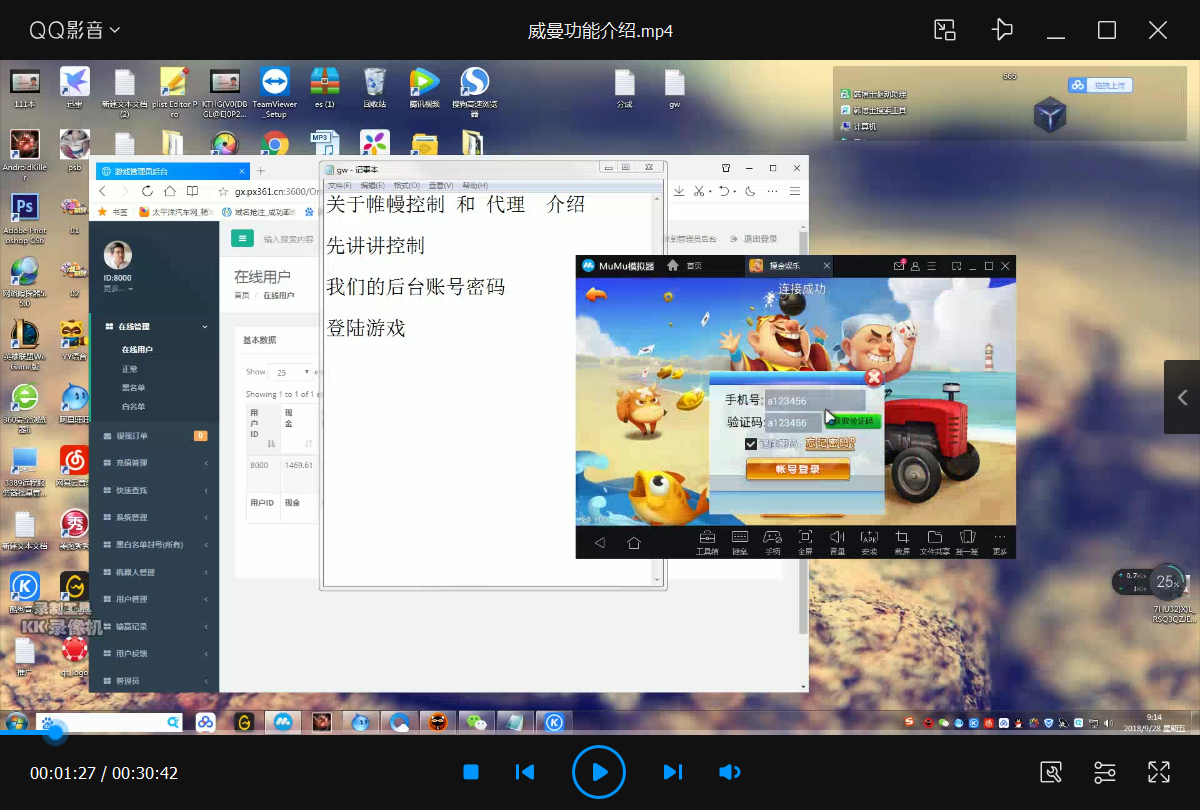The image size is (1200, 810).
Task: Click the 忘记密码? forgot password link
Action: 830,443
